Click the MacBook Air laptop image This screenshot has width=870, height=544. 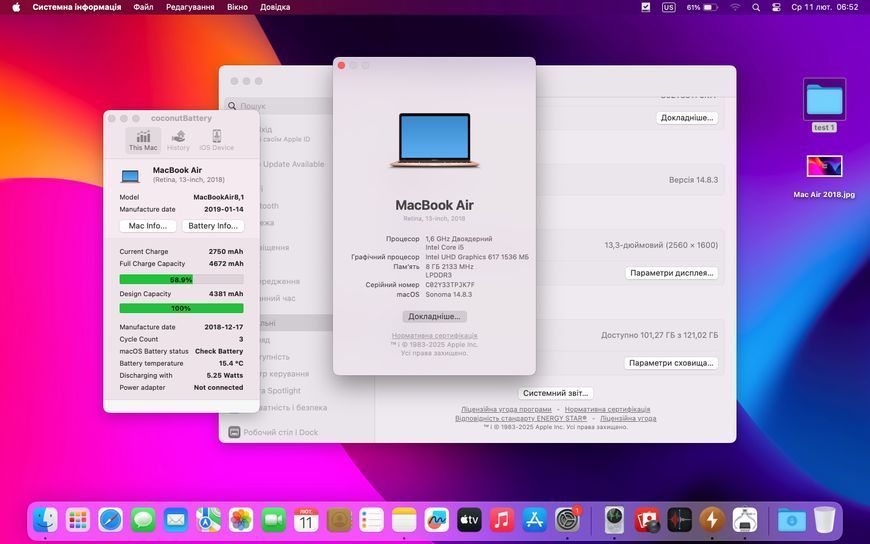tap(434, 140)
